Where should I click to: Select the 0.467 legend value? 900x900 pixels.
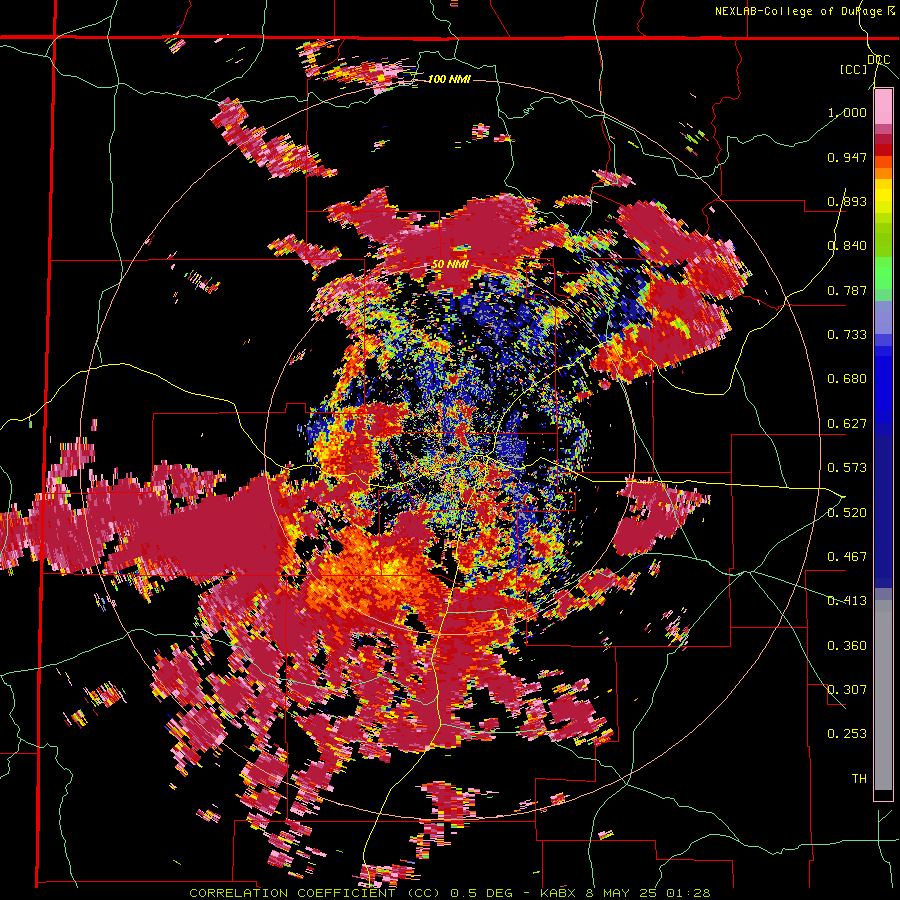tap(847, 557)
